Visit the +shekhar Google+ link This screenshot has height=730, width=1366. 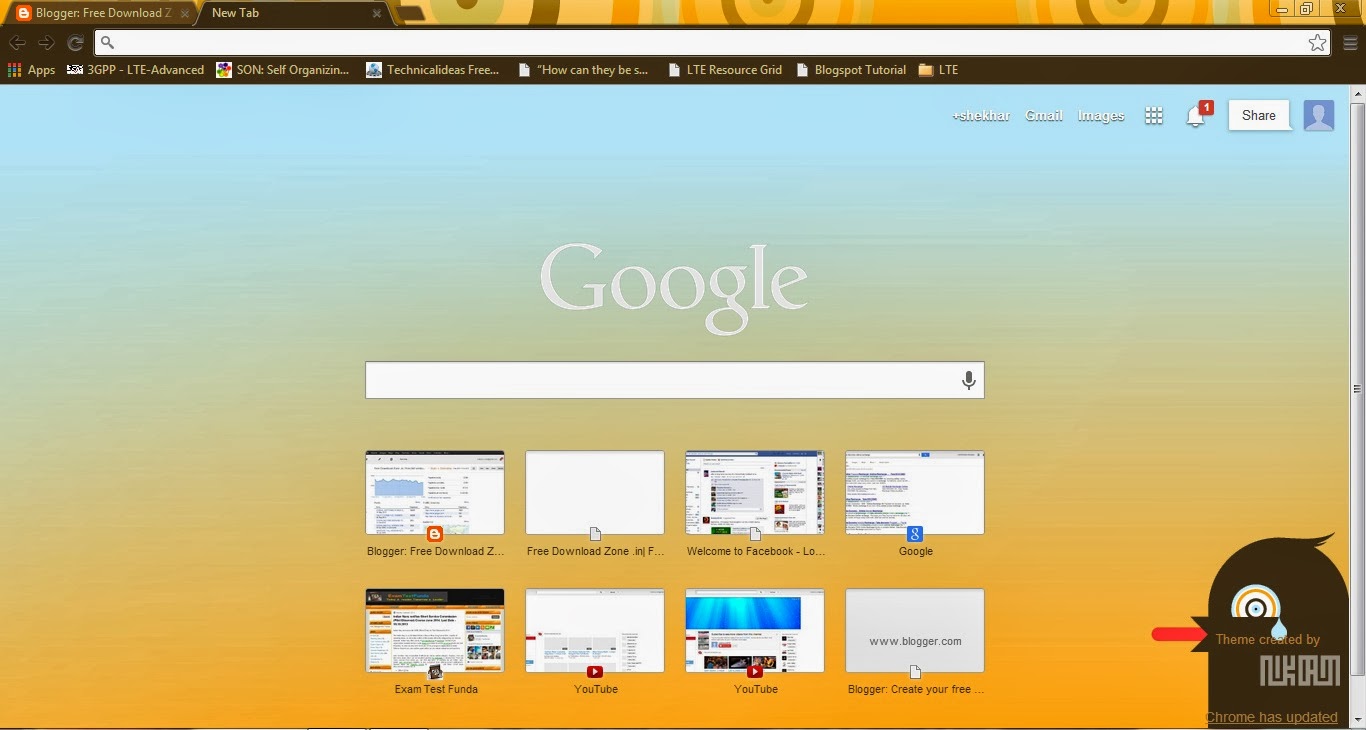[x=981, y=116]
